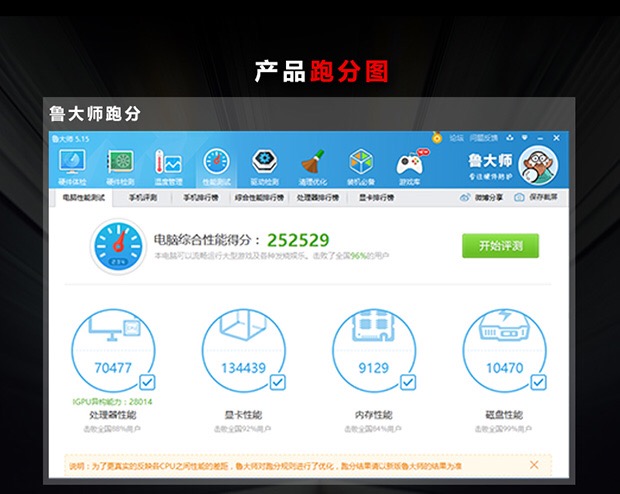The height and width of the screenshot is (494, 620).
Task: Click the memory score 9129 value
Action: tap(374, 368)
